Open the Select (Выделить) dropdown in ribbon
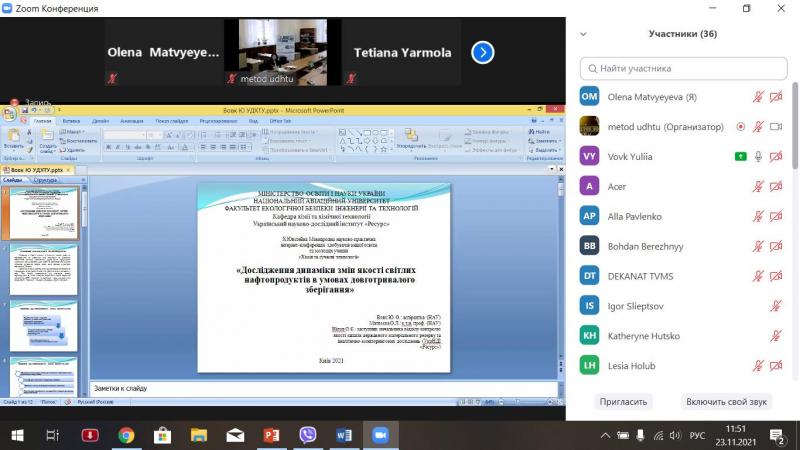This screenshot has width=800, height=450. [544, 150]
